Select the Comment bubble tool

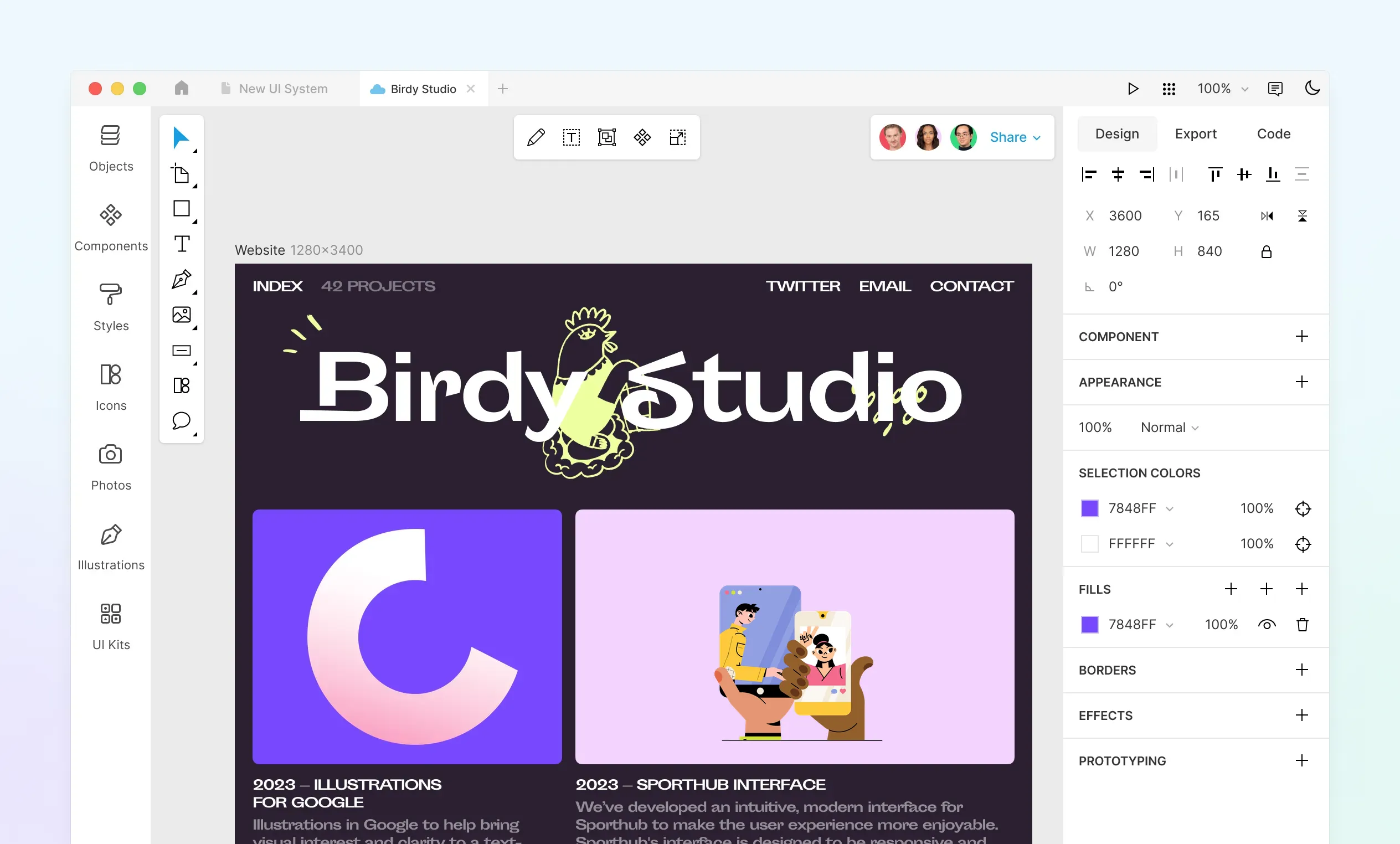pos(181,421)
